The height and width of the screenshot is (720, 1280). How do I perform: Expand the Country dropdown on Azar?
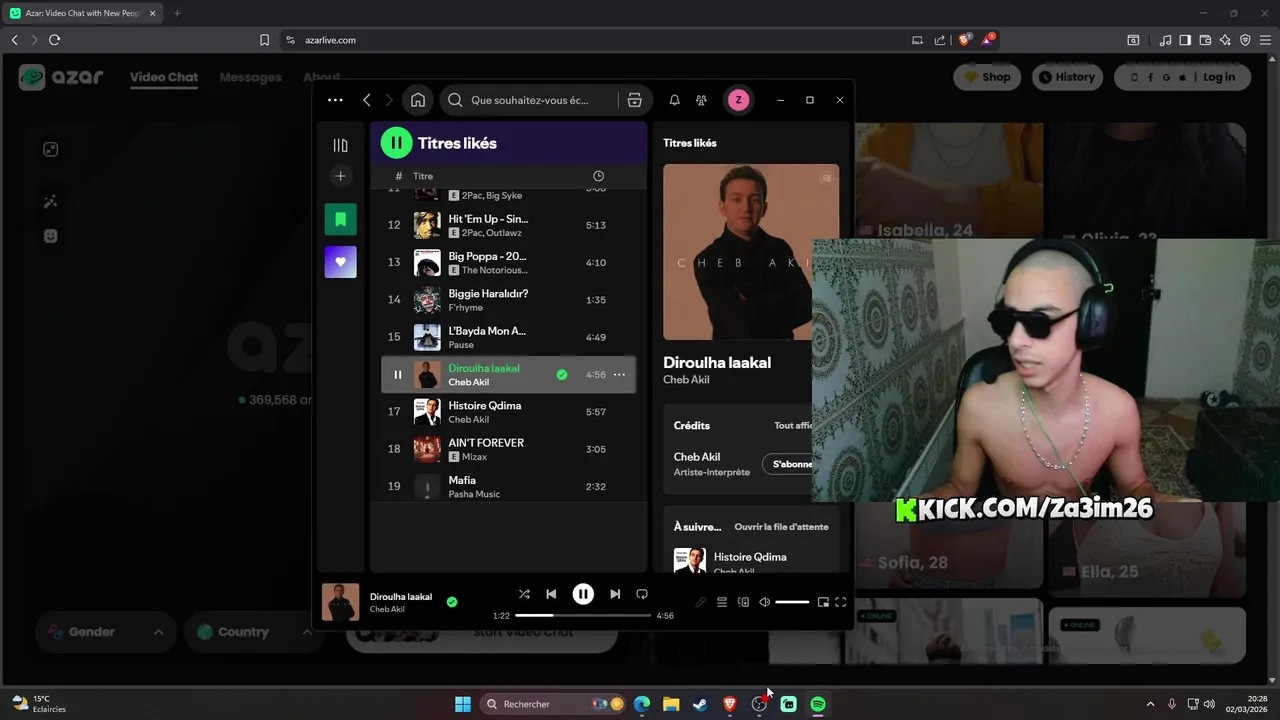[x=255, y=632]
